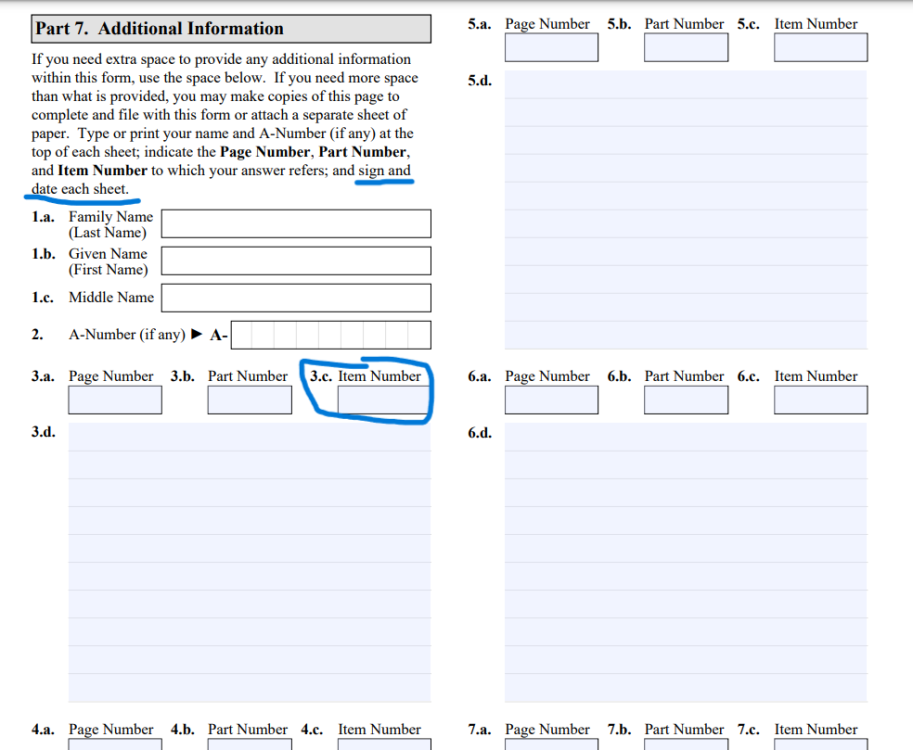Focus the 6.b Part Number field
Screen dimensions: 913x750
click(x=685, y=400)
